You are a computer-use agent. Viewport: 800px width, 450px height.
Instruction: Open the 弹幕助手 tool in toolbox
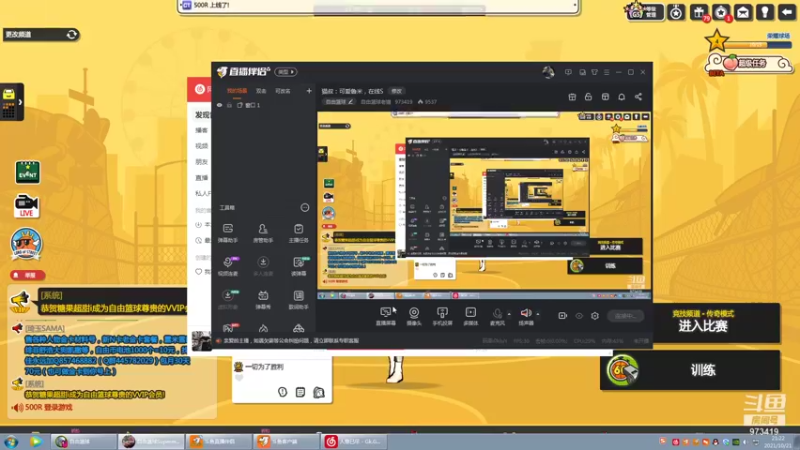pyautogui.click(x=228, y=233)
